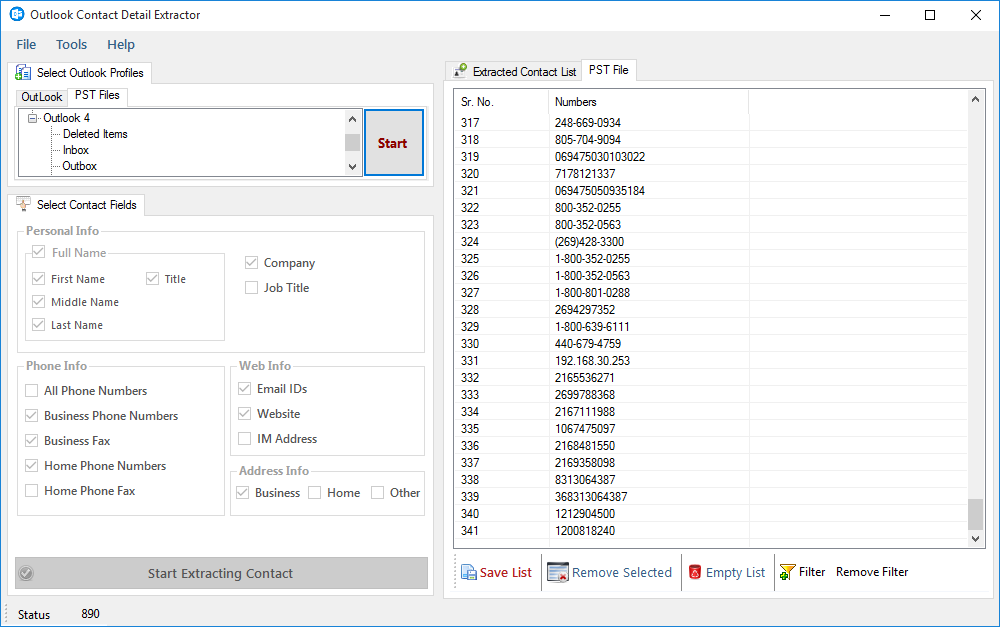Switch to the OutLook tab

(x=42, y=97)
